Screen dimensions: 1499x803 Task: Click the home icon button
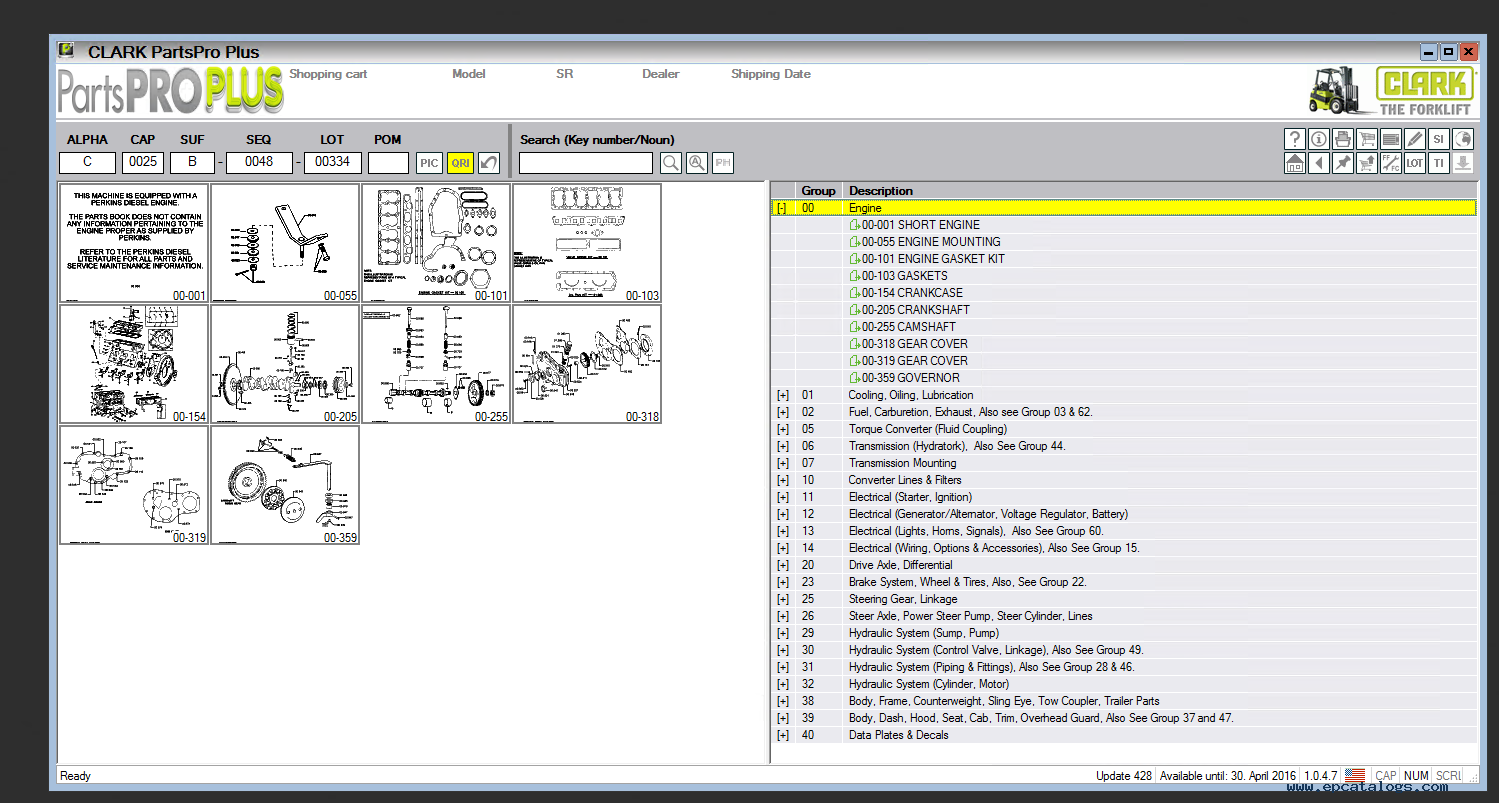1294,163
